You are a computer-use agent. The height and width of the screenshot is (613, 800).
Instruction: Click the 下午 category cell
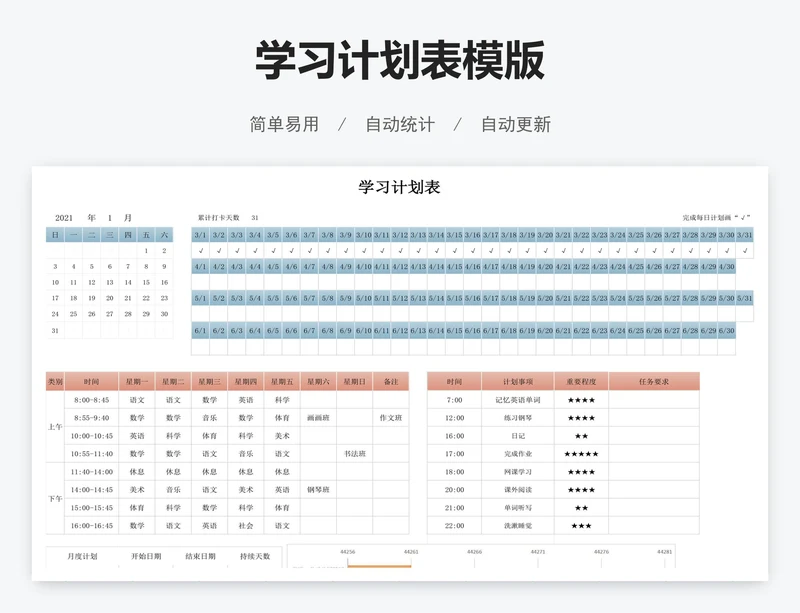(55, 499)
